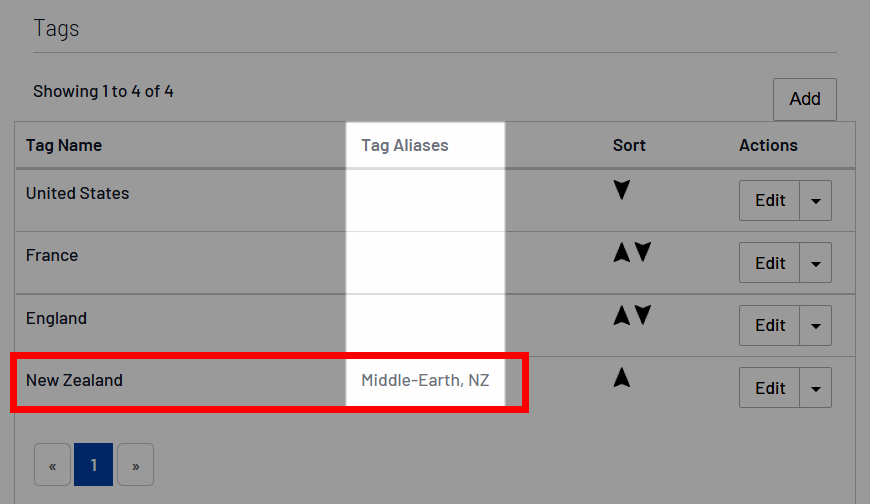Screen dimensions: 870x504
Task: Expand England row actions dropdown
Action: click(x=816, y=326)
